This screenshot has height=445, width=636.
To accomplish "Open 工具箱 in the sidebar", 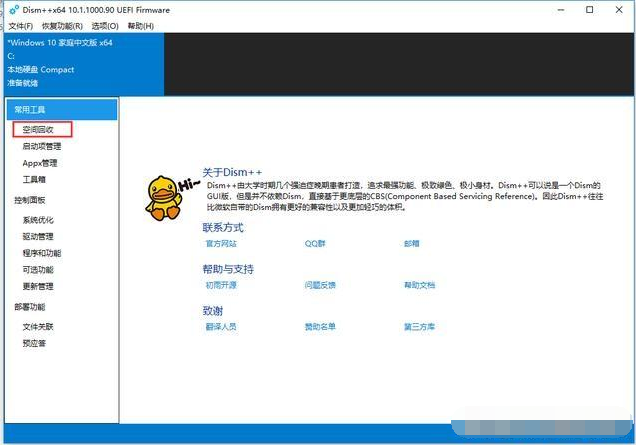I will [34, 179].
